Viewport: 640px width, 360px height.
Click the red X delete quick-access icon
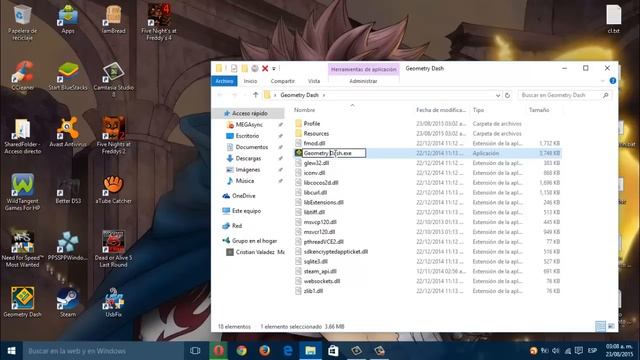point(265,69)
